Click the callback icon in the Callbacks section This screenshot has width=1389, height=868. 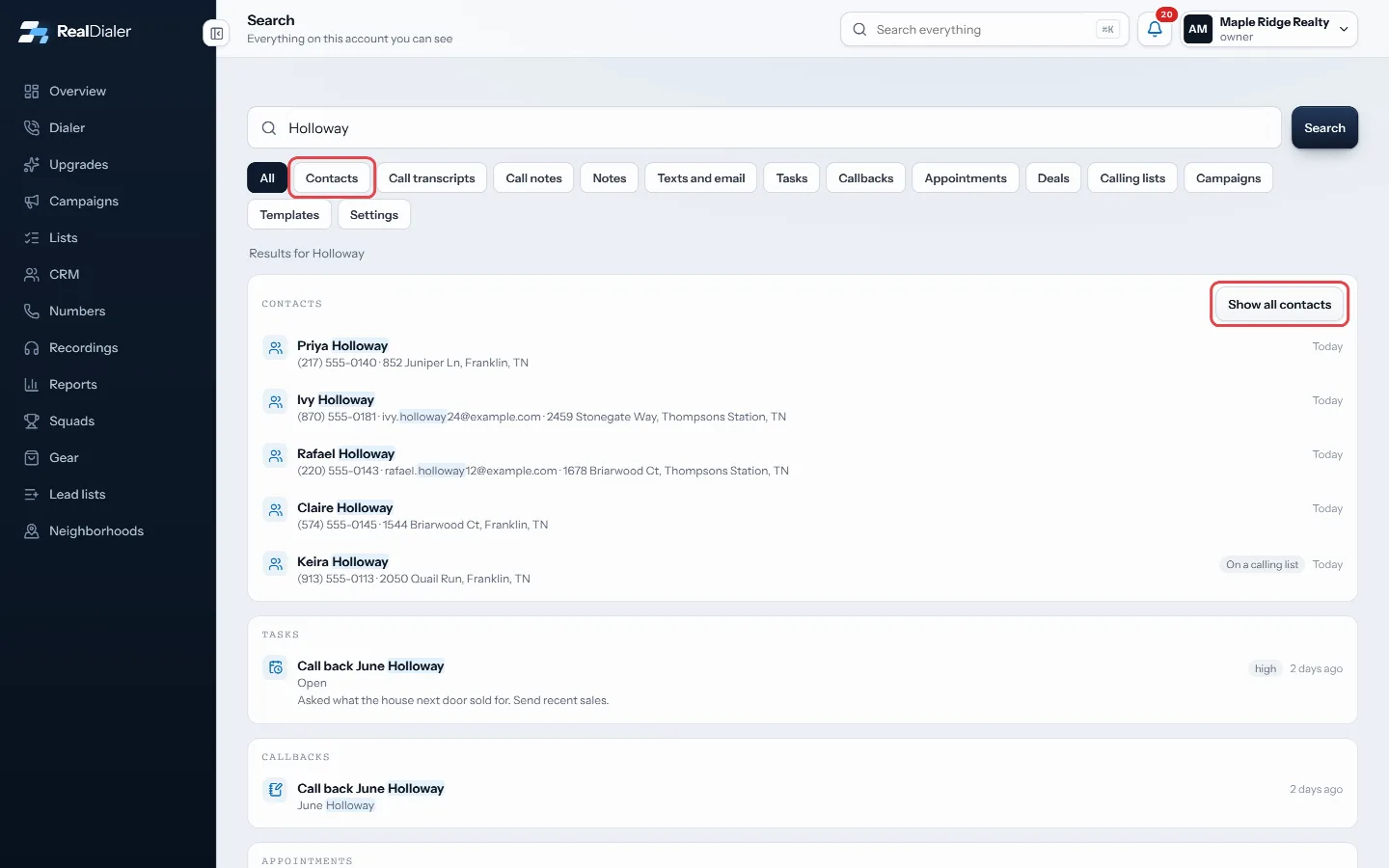(276, 790)
